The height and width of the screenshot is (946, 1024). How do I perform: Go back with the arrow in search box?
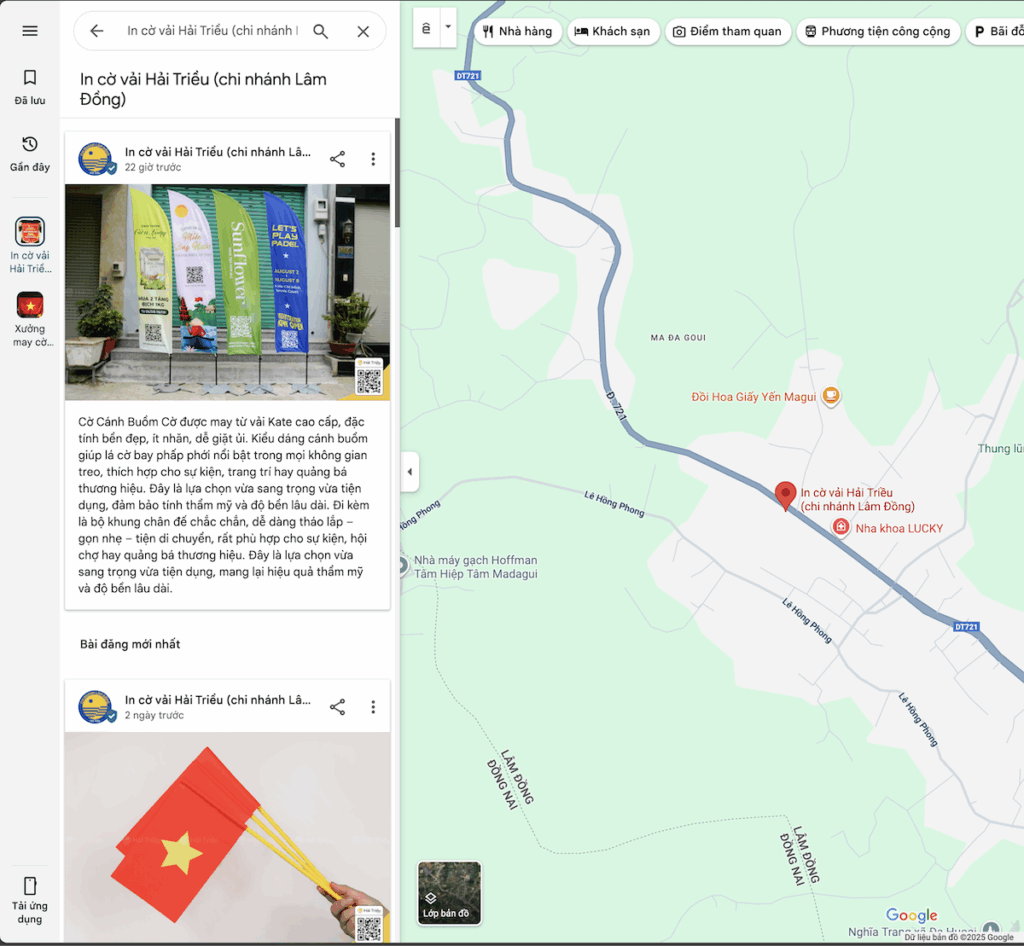coord(97,31)
